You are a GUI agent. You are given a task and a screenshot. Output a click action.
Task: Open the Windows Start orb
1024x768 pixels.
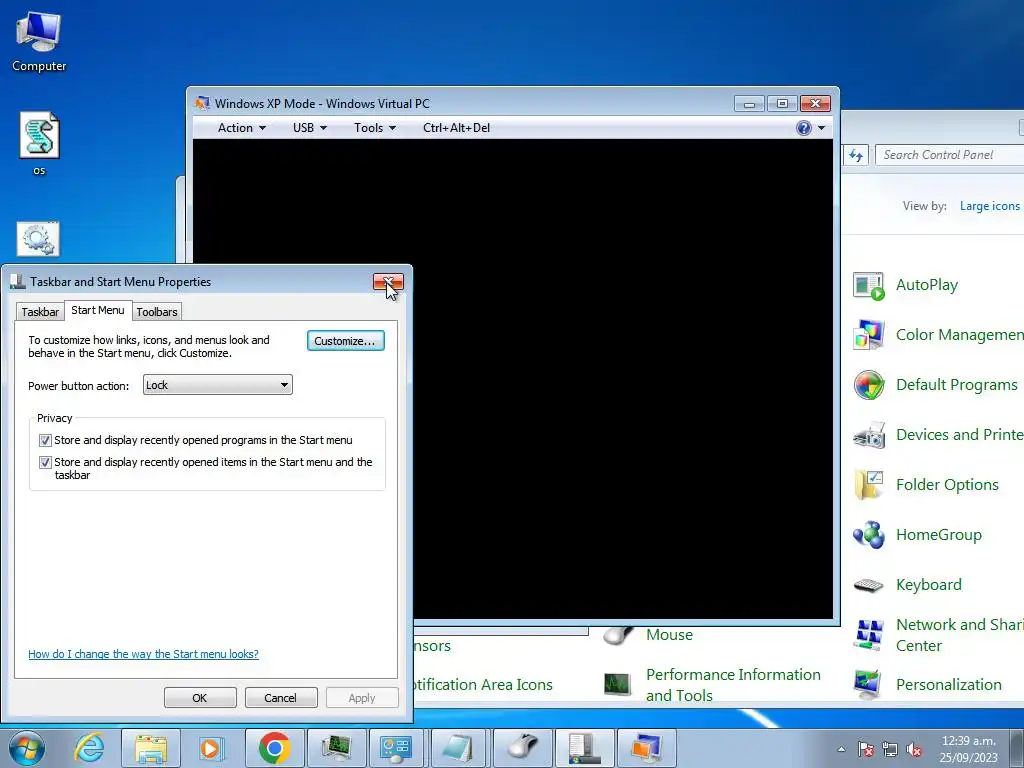[27, 748]
